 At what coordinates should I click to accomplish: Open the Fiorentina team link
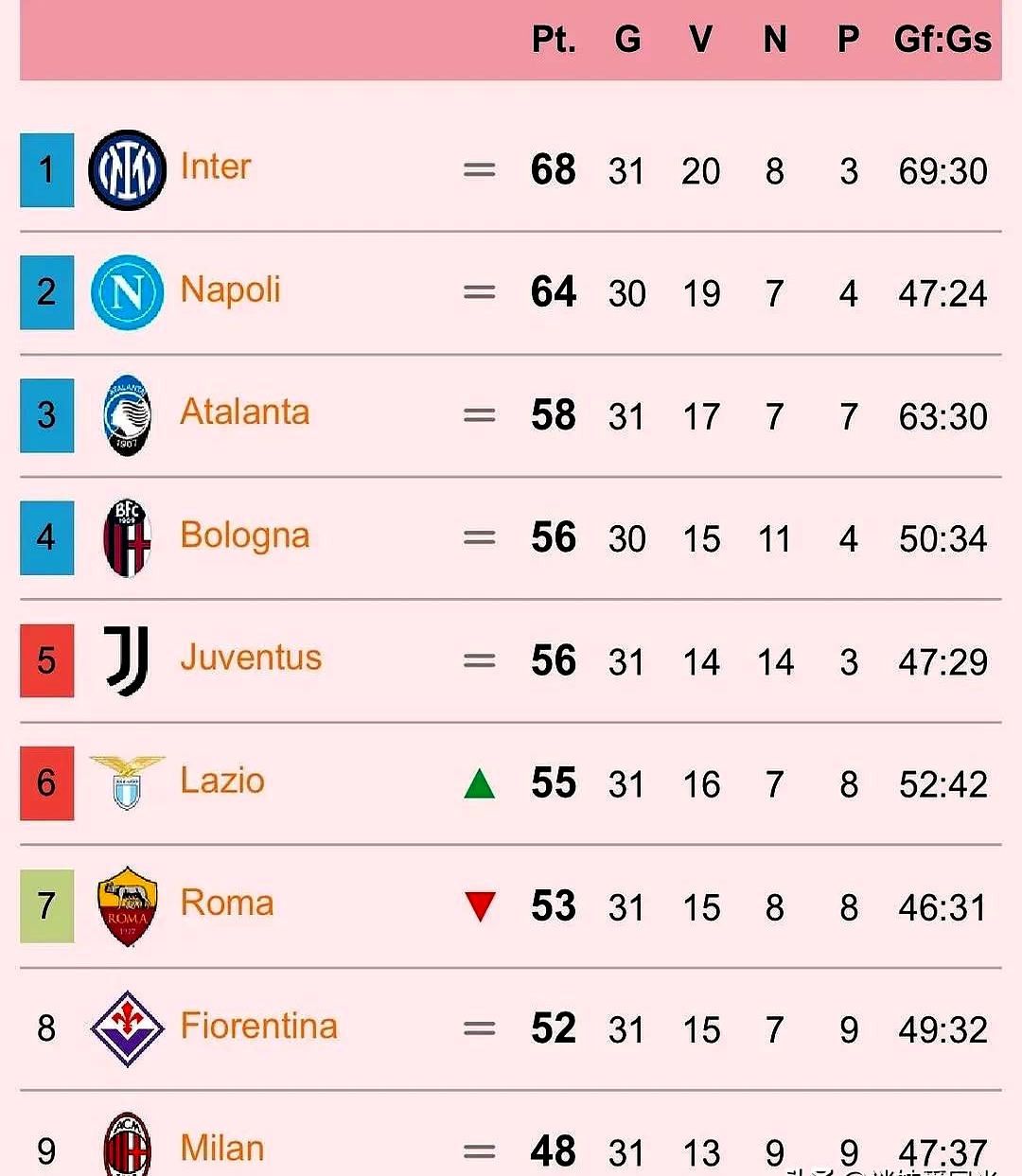(258, 1027)
